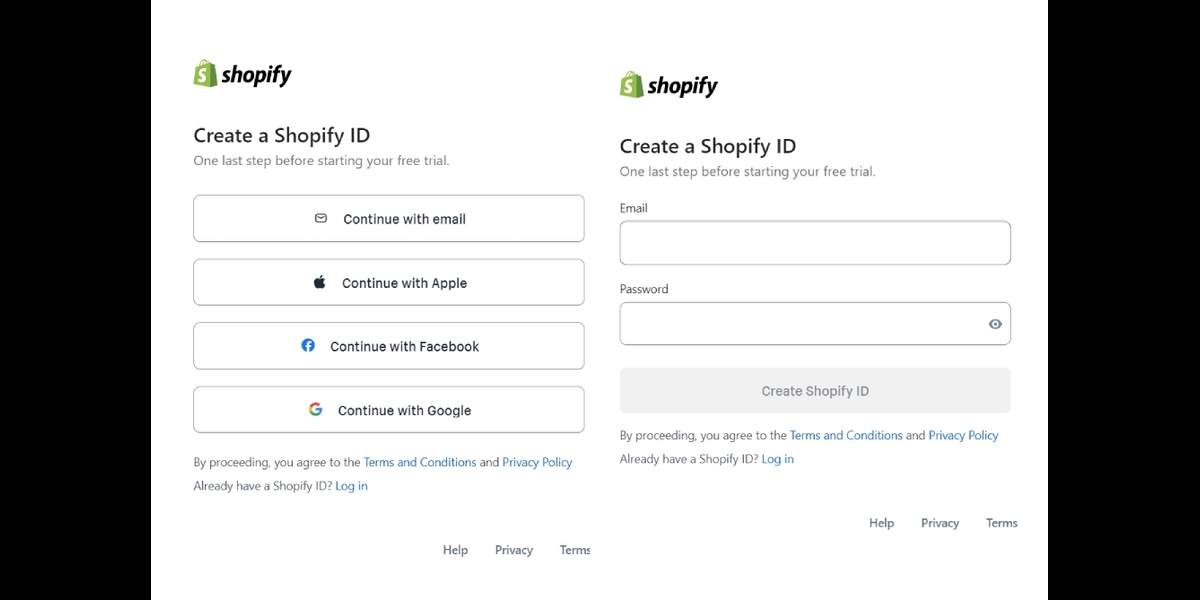Screen dimensions: 1200x600
Task: Toggle password visibility with the eye icon
Action: [x=994, y=323]
